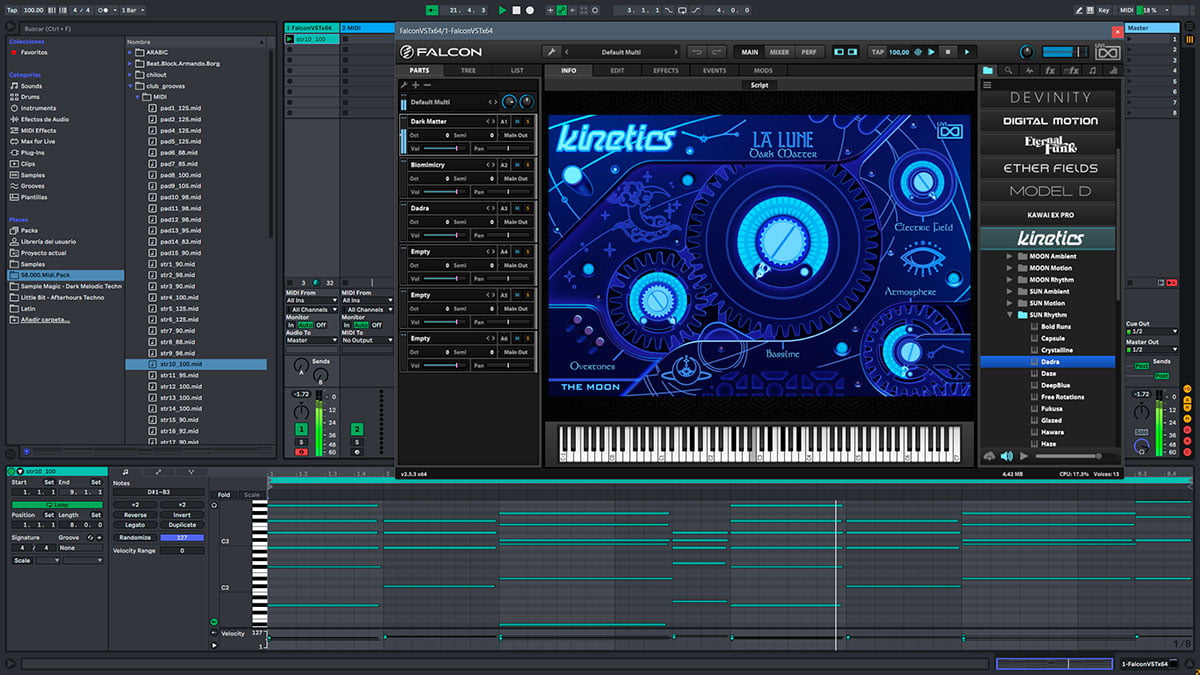
Task: Launch the str10_100 clip in track 1
Action: click(x=290, y=39)
